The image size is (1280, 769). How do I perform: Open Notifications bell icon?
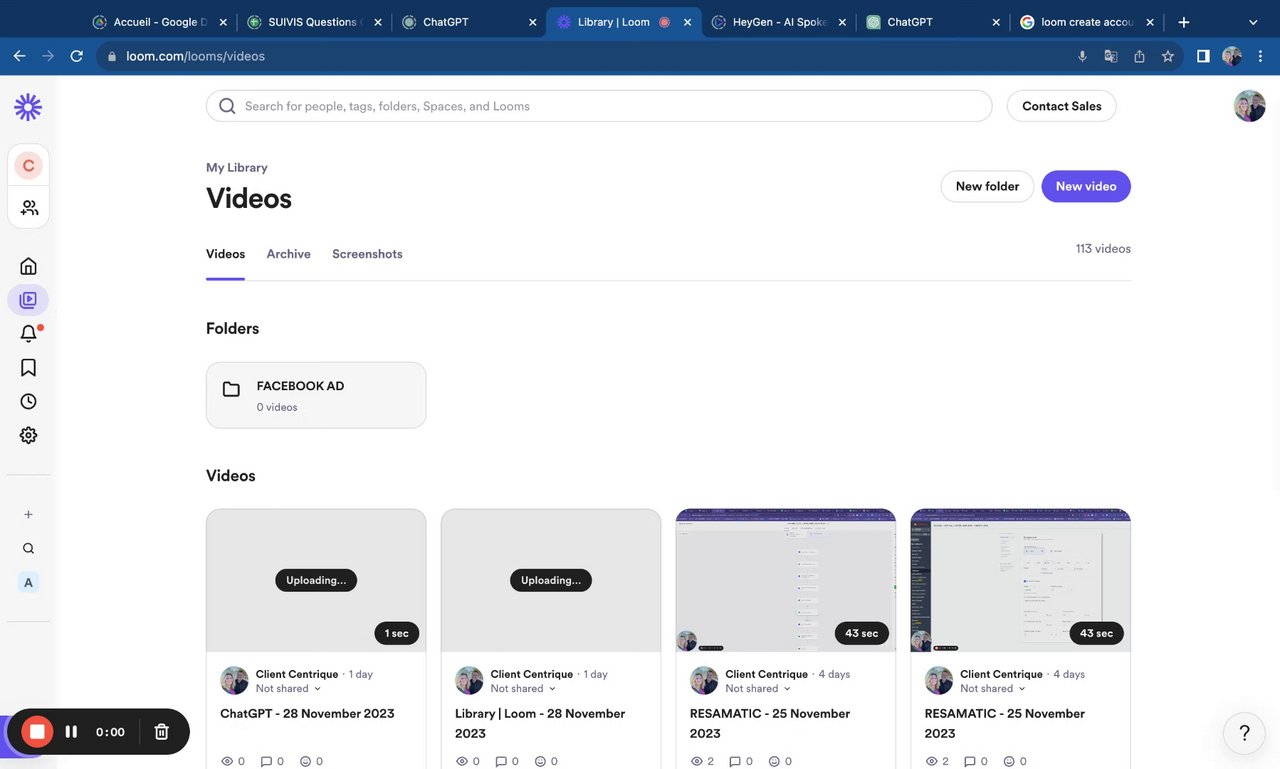point(29,334)
